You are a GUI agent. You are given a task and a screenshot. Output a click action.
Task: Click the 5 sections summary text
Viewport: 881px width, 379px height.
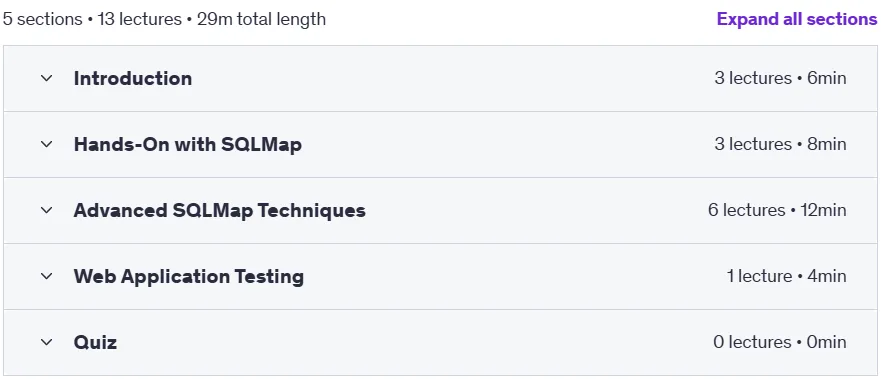coord(43,19)
